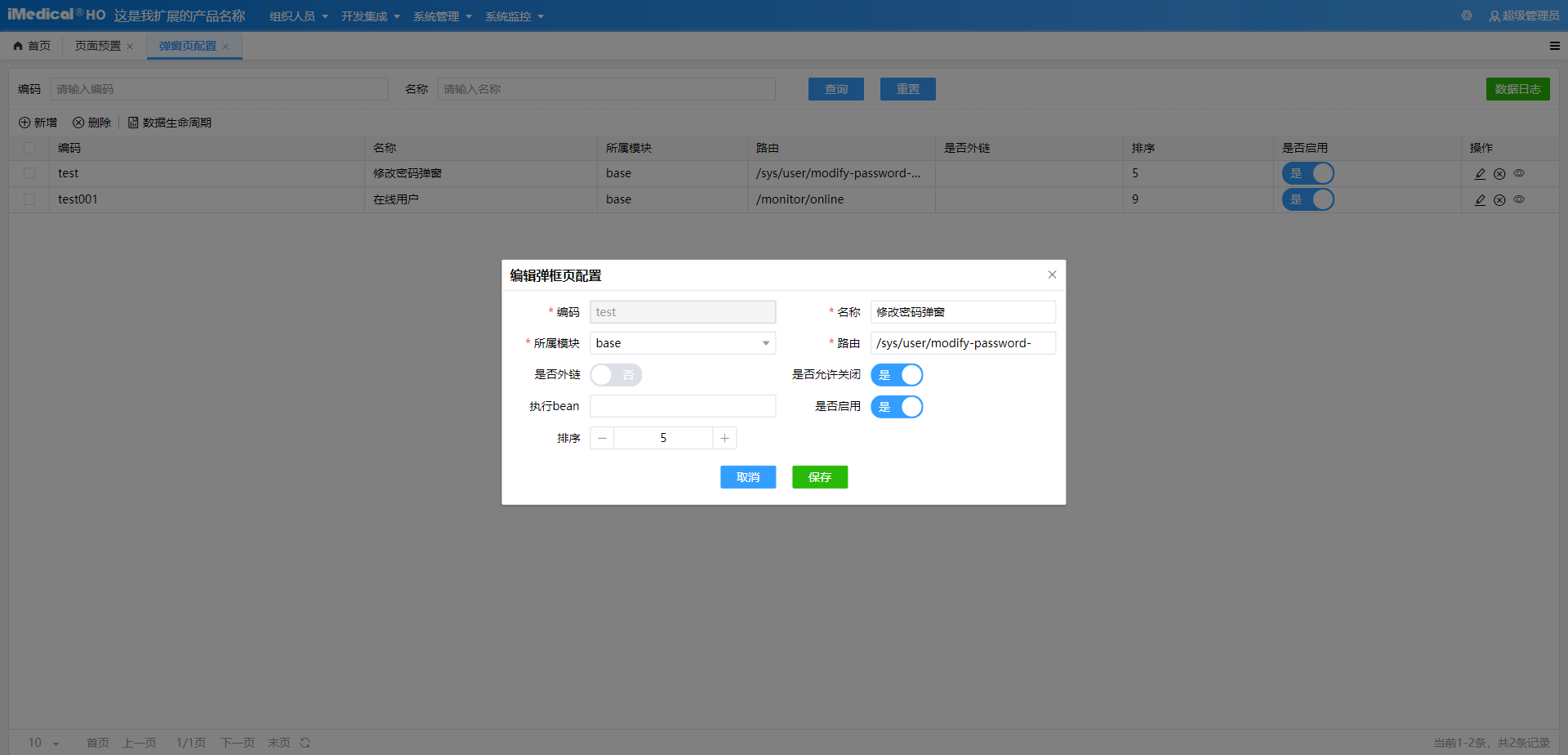Delete the test row with circle-x icon
The width and height of the screenshot is (1568, 755).
click(x=1499, y=174)
